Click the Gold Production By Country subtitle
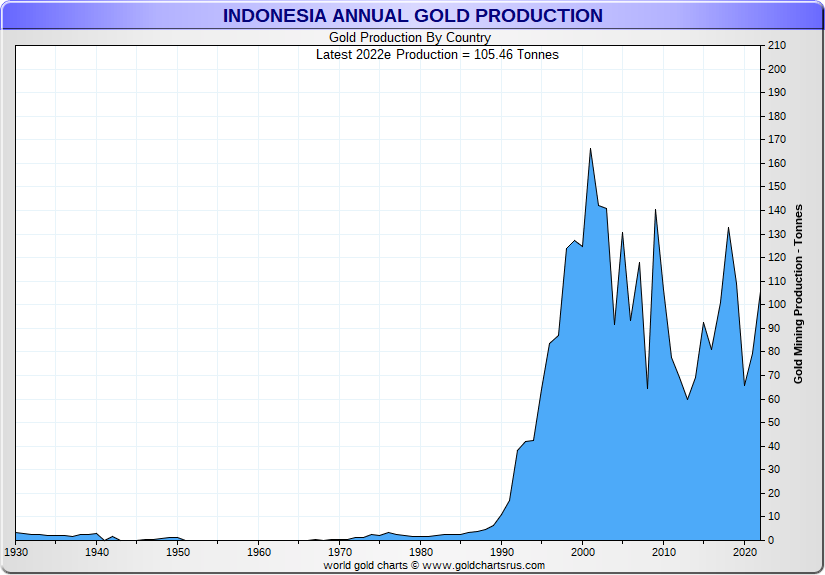The image size is (825, 575). (410, 38)
